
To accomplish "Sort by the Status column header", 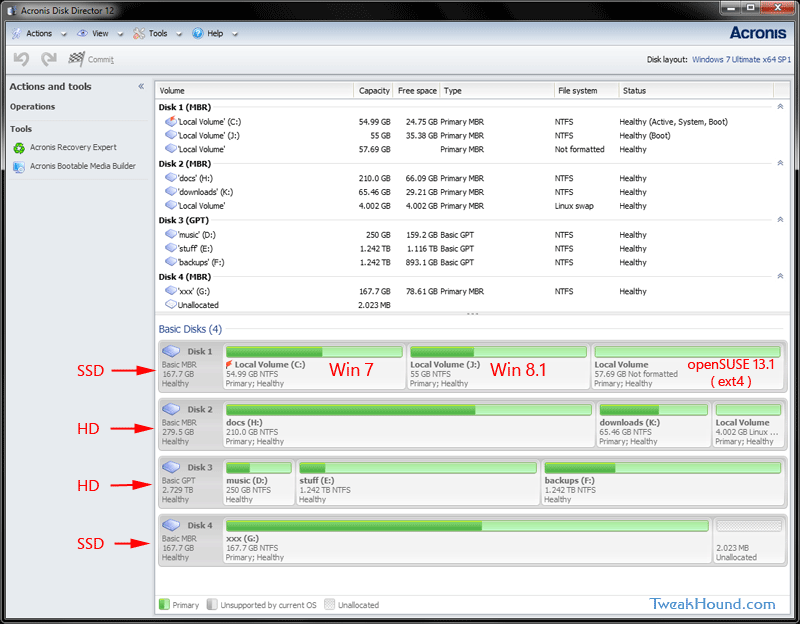I will [x=696, y=91].
